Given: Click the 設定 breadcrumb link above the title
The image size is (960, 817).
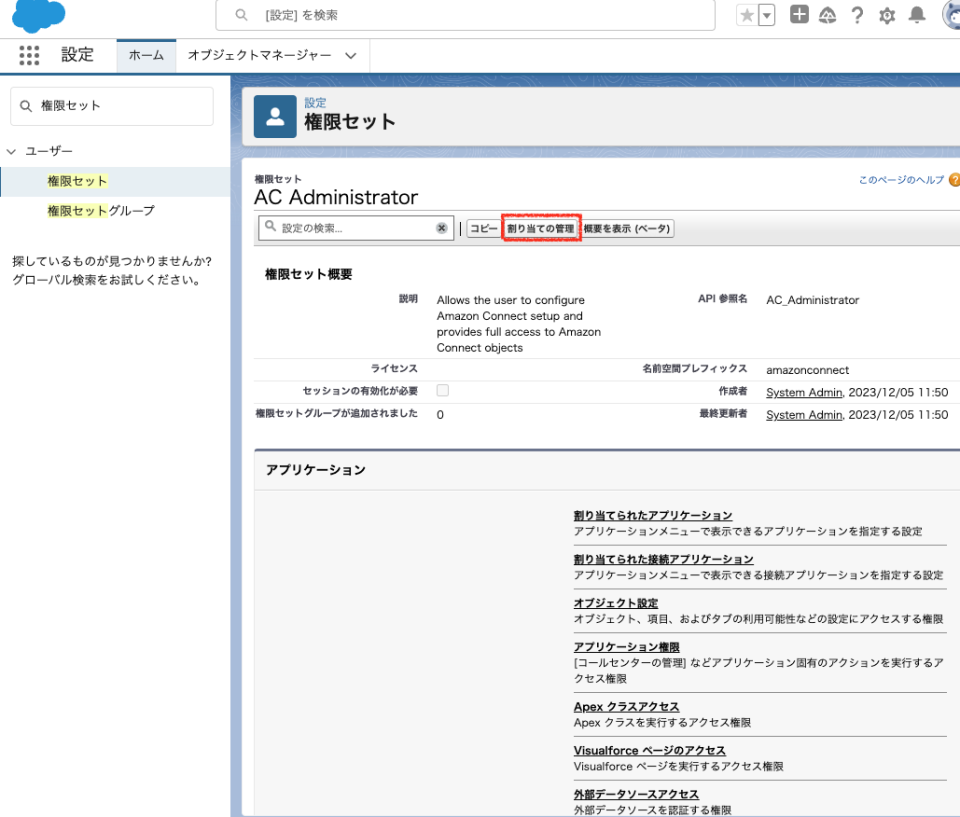Looking at the screenshot, I should [x=315, y=103].
